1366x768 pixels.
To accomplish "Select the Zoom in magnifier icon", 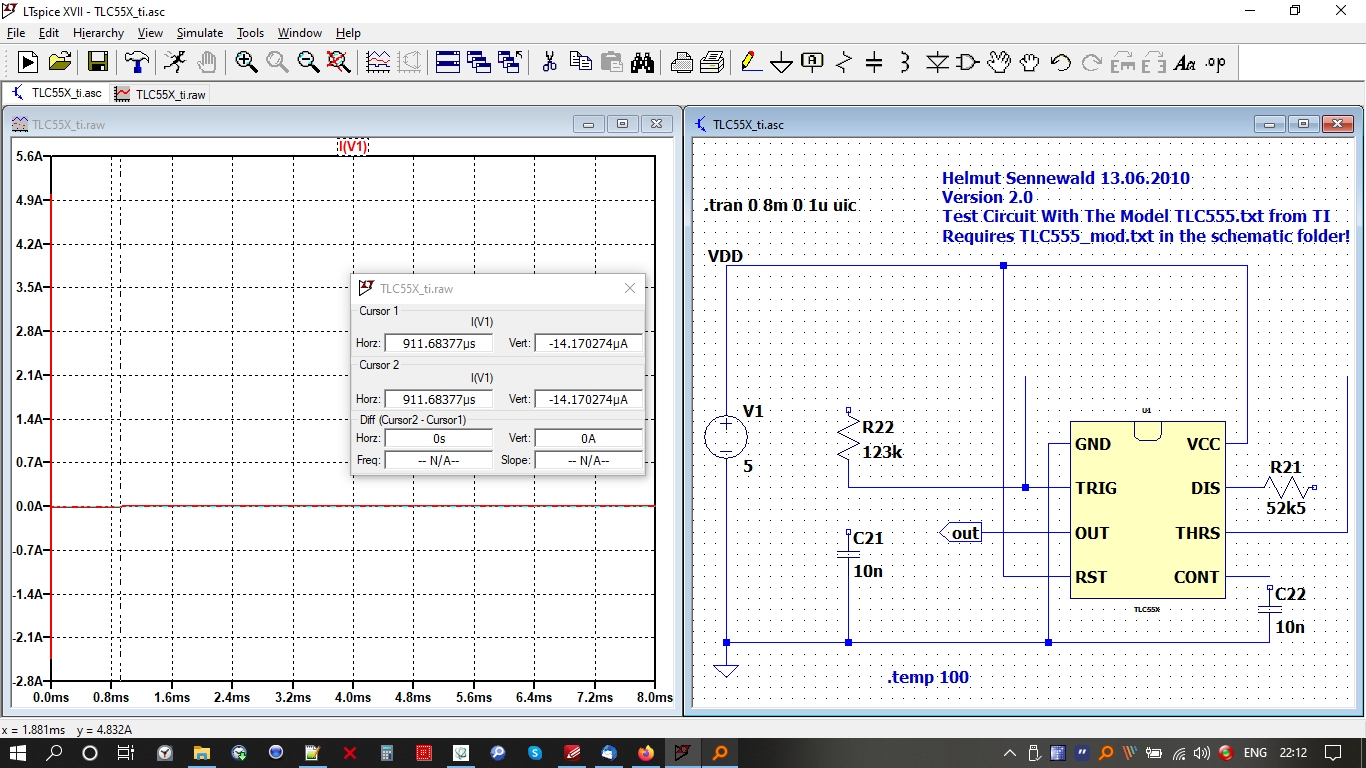I will 246,62.
